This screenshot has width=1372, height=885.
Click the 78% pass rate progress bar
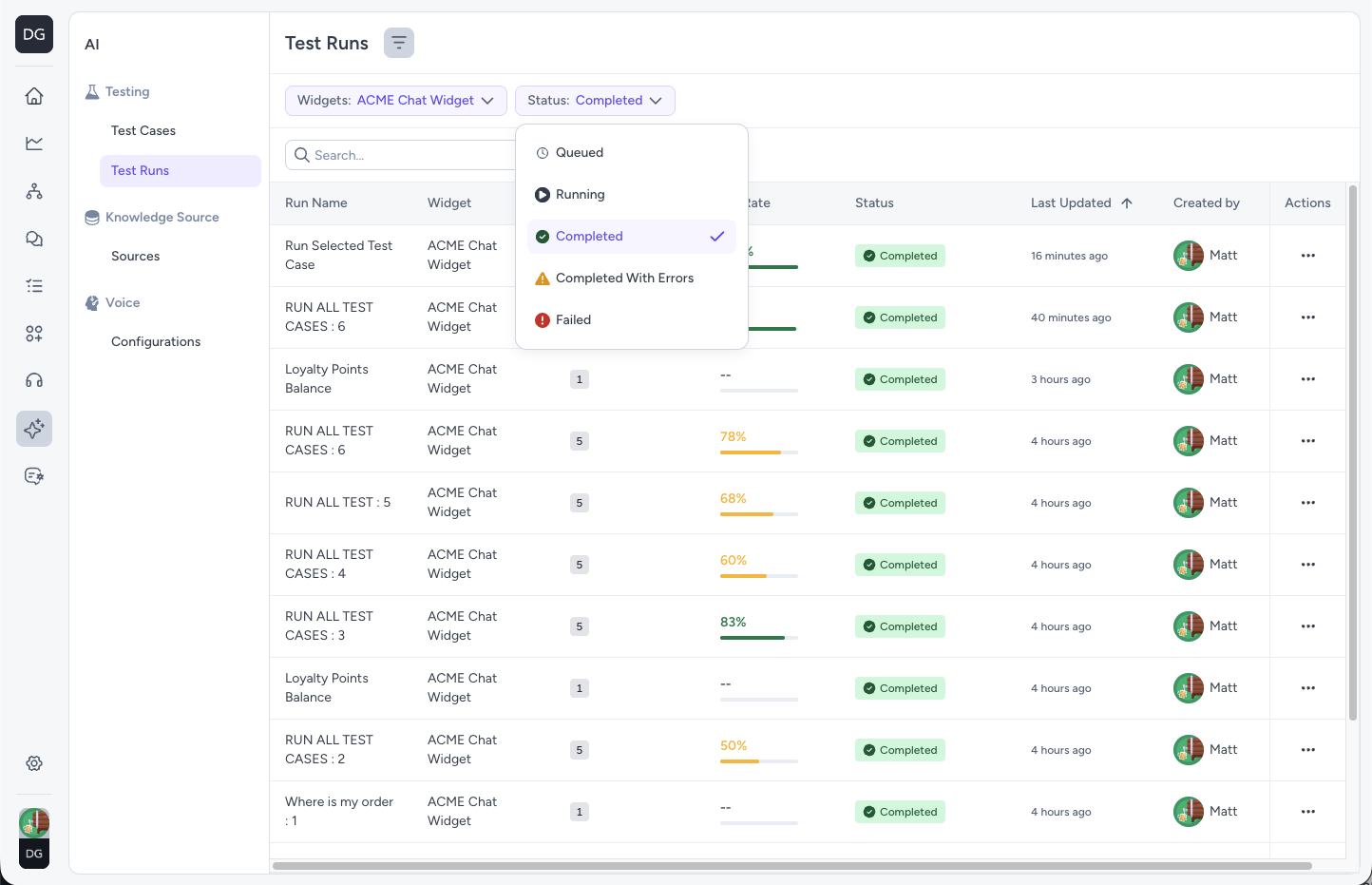(x=759, y=452)
